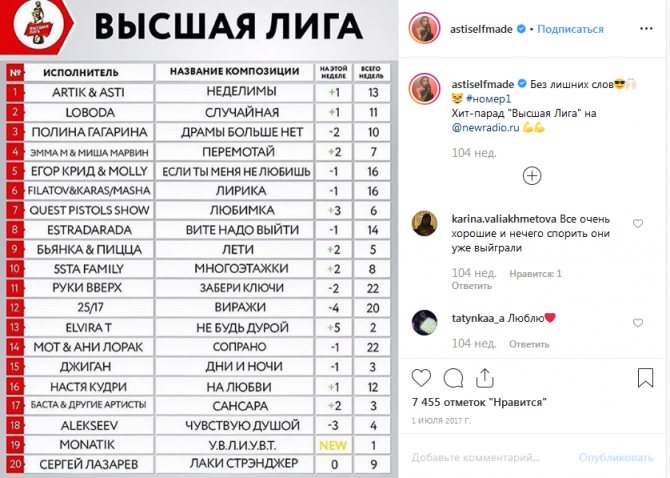Click the comment speech bubble icon
The width and height of the screenshot is (670, 478).
pos(453,378)
